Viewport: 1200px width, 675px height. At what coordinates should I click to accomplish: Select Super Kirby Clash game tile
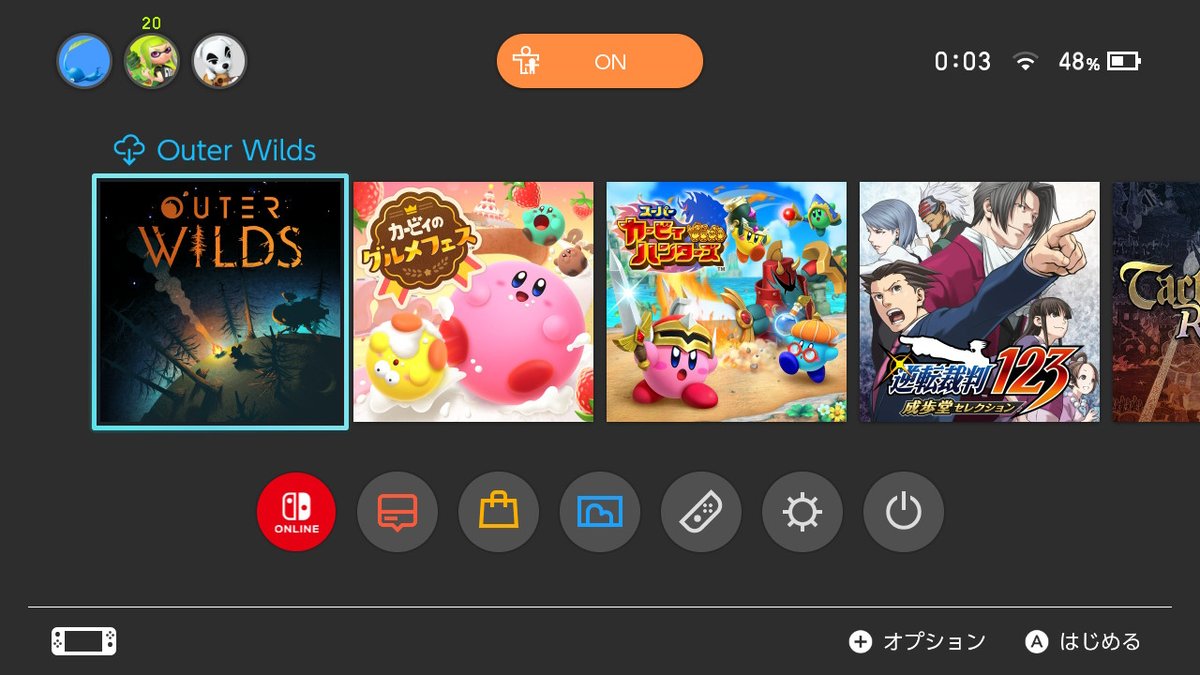click(x=726, y=302)
